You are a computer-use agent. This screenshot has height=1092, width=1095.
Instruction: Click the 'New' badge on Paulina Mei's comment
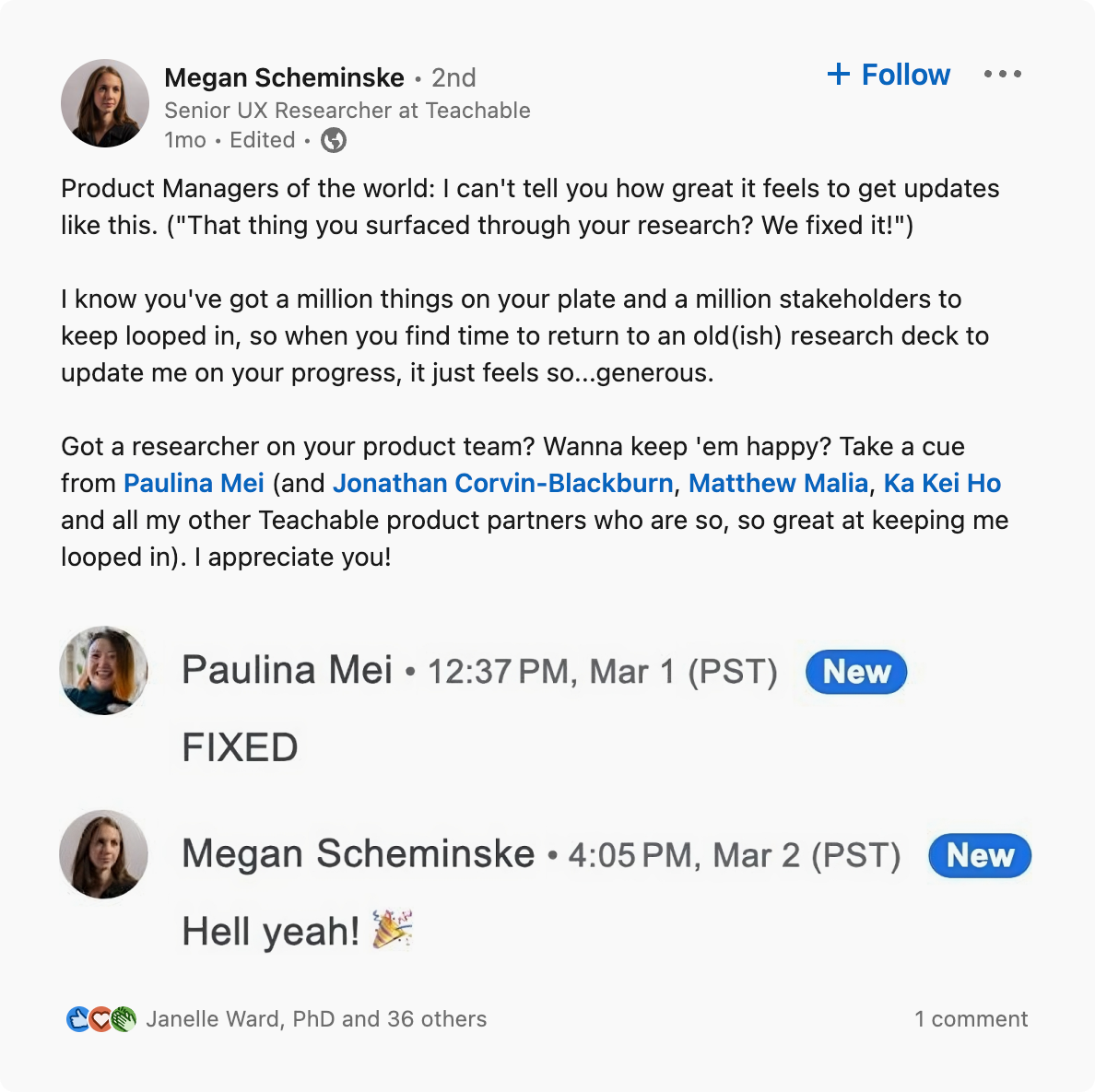pyautogui.click(x=854, y=672)
